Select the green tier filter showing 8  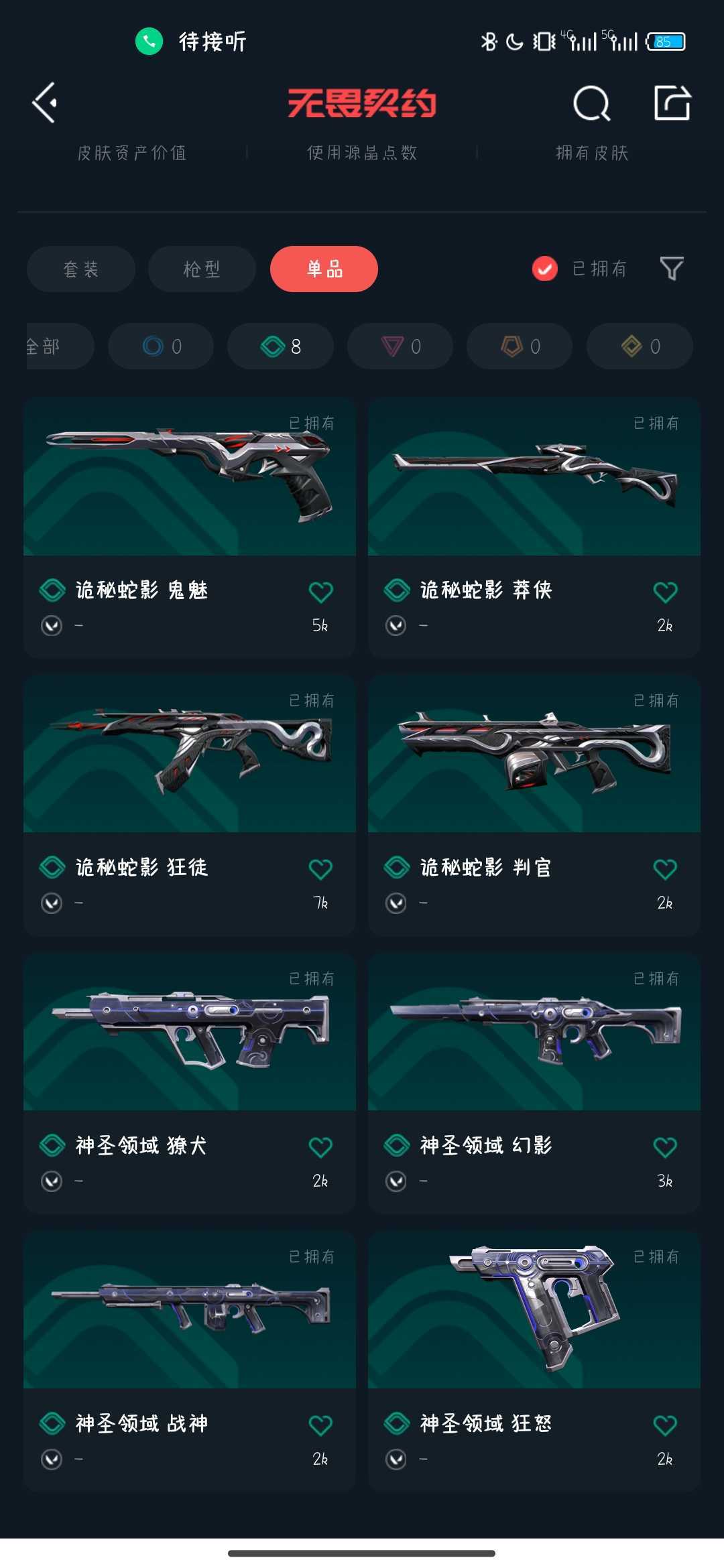tap(280, 346)
